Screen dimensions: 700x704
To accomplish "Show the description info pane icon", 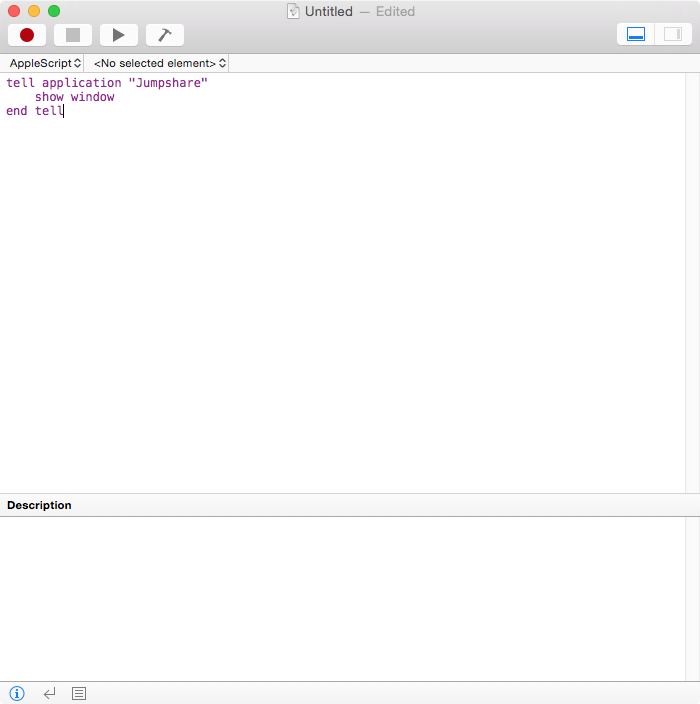I will click(x=17, y=693).
